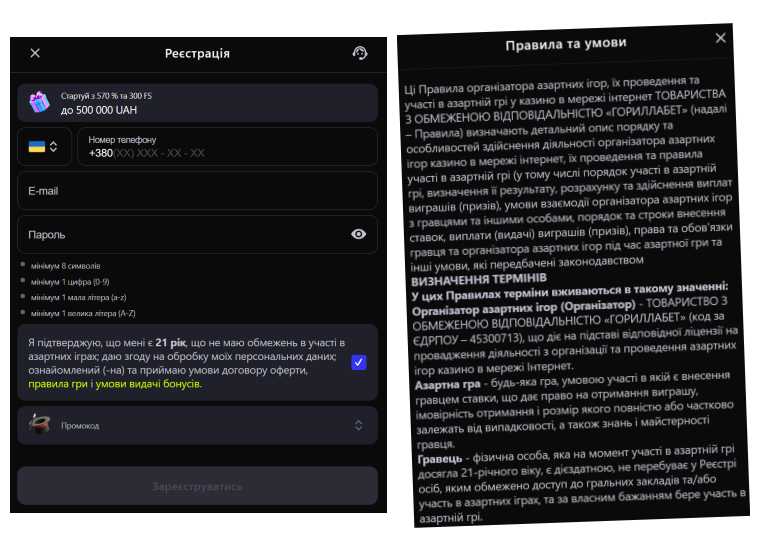This screenshot has height=550, width=760.
Task: Click the text мінімум 8 символів
Action: (65, 266)
